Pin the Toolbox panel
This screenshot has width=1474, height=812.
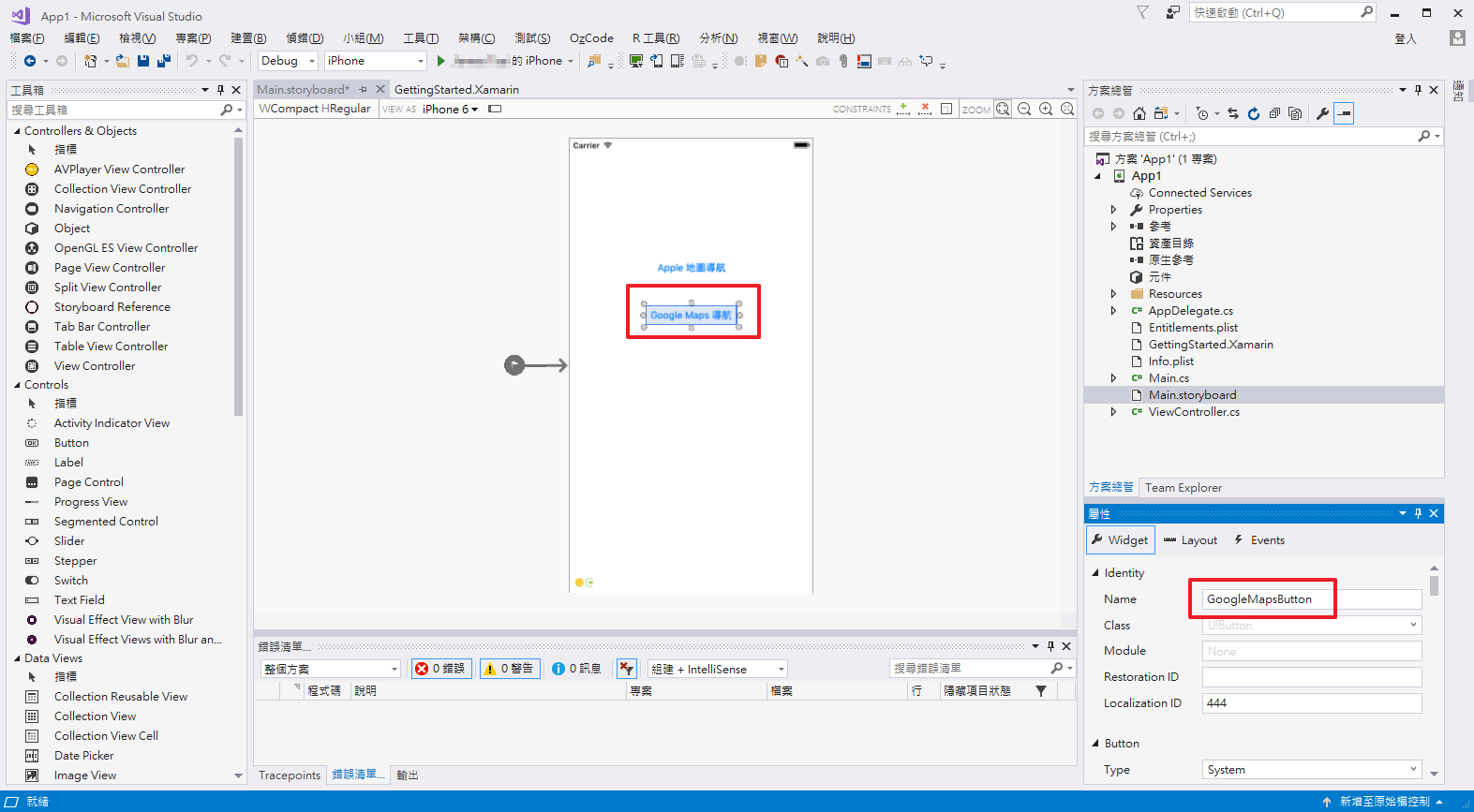pos(221,90)
